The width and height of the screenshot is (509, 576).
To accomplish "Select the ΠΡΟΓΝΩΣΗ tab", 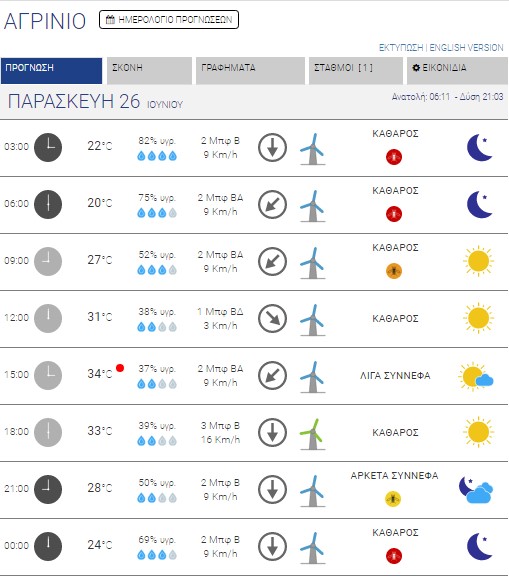I will 51,71.
